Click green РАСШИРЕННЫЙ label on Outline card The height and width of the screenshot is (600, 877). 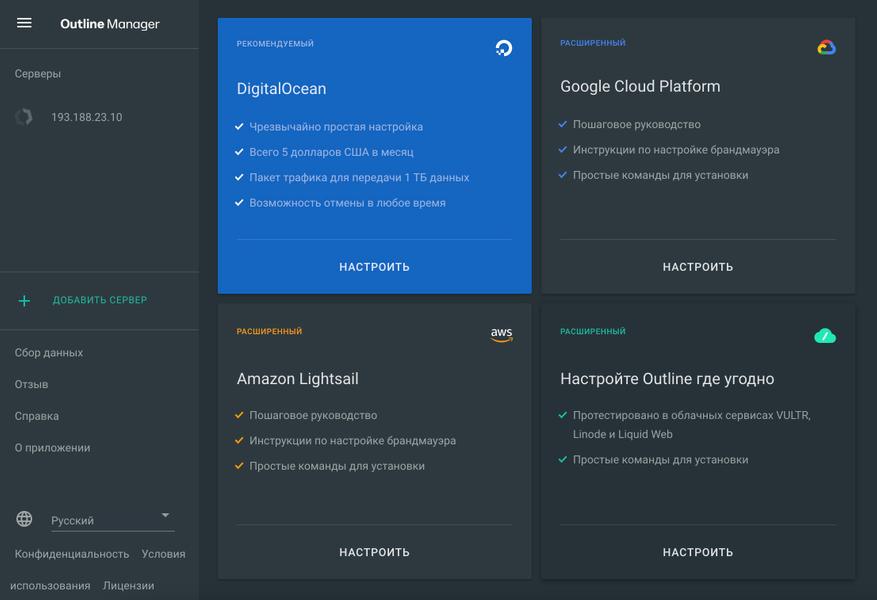coord(593,332)
